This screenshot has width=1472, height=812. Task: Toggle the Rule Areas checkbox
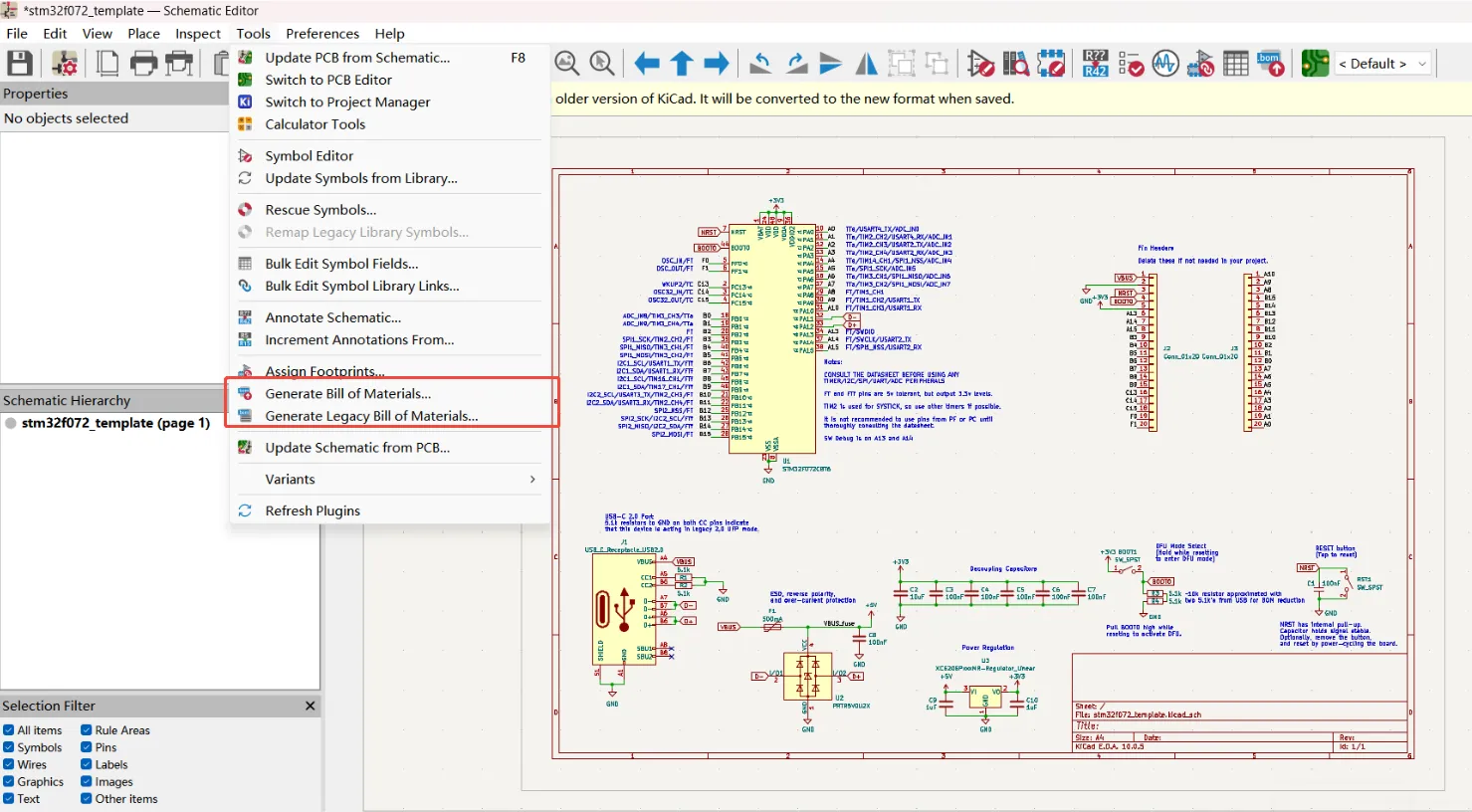pos(87,730)
